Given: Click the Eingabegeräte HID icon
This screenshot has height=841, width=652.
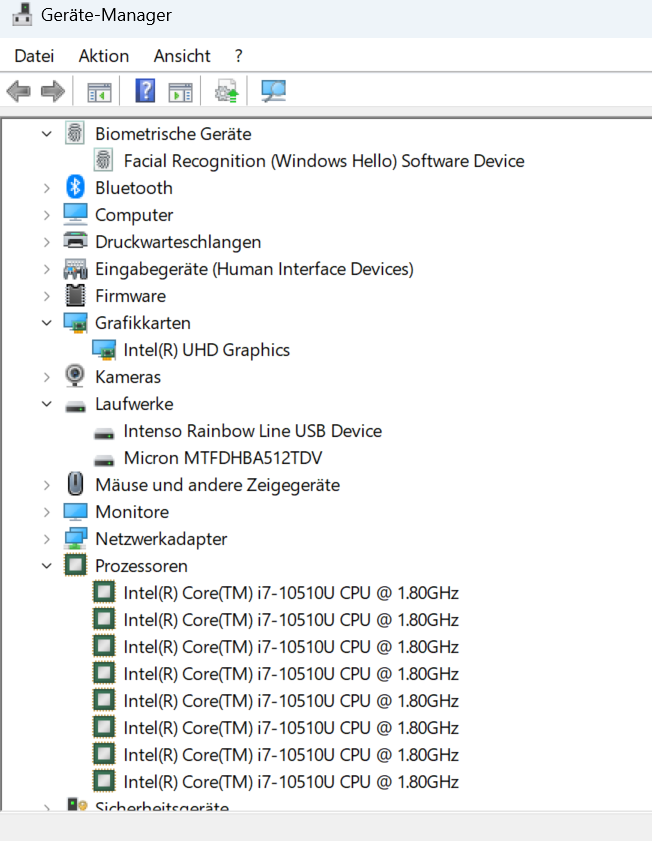Looking at the screenshot, I should [75, 269].
